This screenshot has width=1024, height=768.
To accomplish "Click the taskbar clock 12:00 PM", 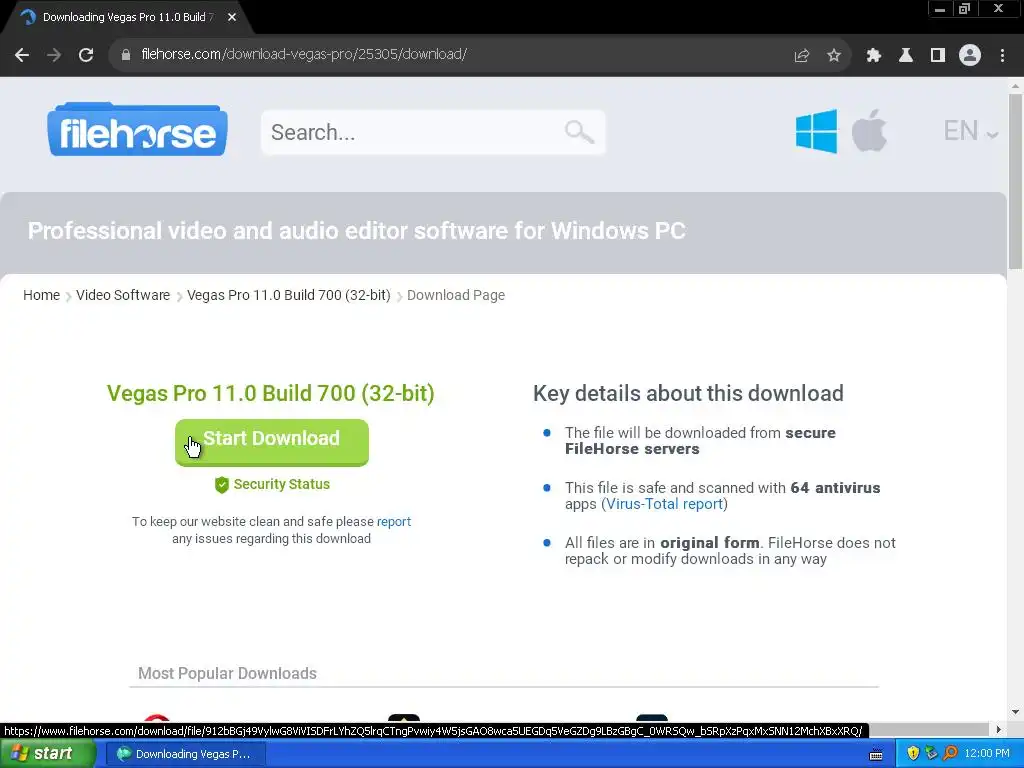I will click(x=987, y=754).
